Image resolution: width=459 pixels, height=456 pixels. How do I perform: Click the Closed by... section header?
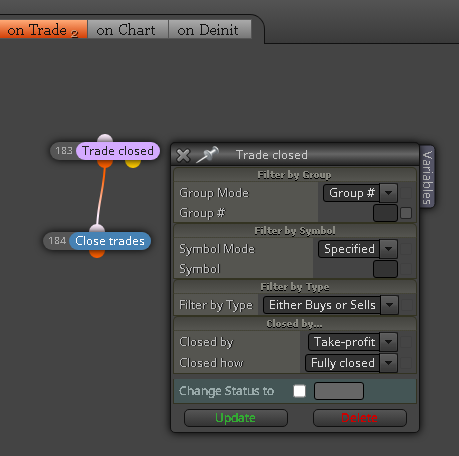pos(295,324)
